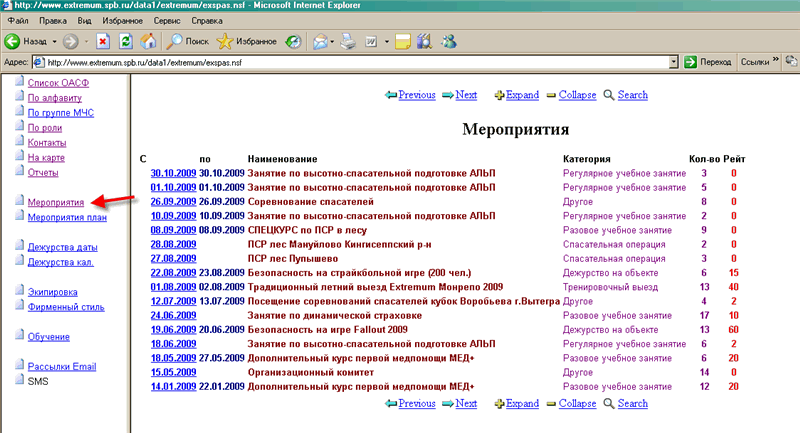800x433 pixels.
Task: Click the green Go (Переход) arrow
Action: (690, 62)
